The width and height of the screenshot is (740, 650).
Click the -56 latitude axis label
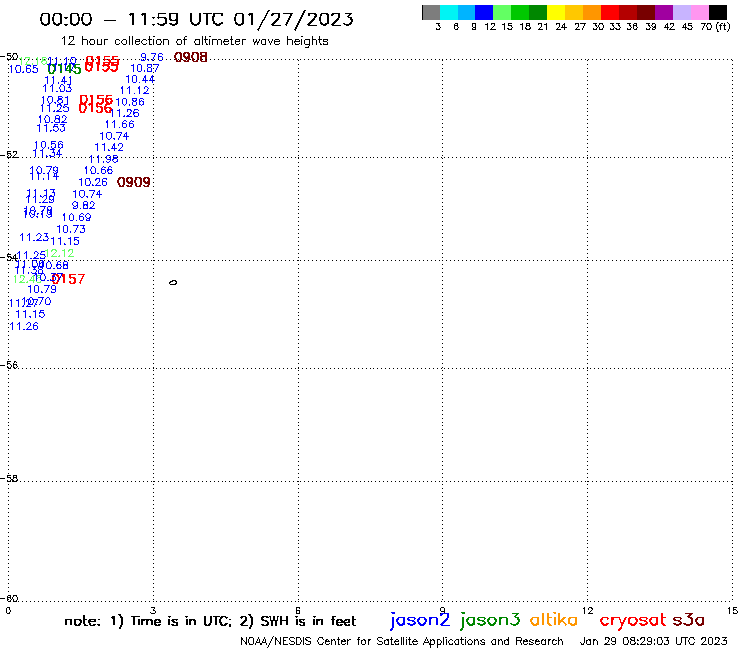click(9, 365)
